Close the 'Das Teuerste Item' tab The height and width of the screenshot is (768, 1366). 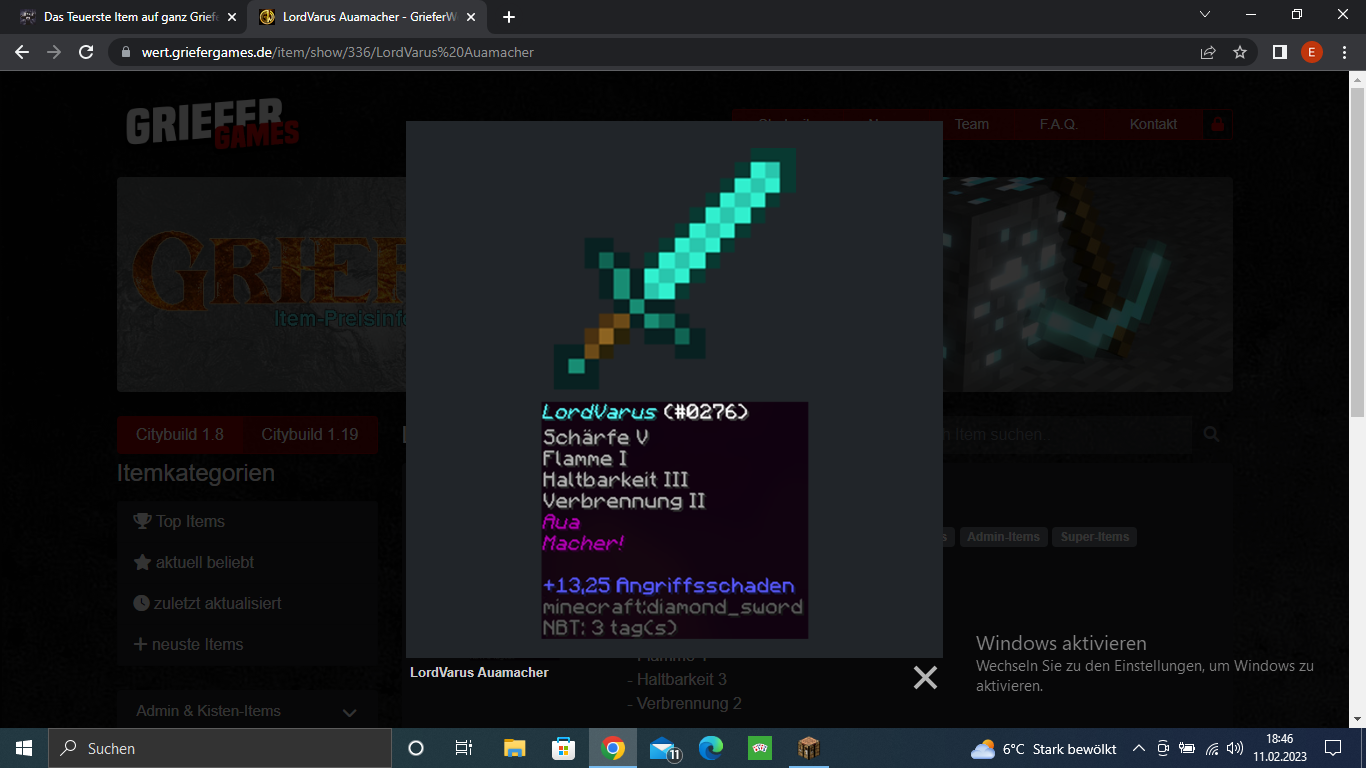[232, 17]
